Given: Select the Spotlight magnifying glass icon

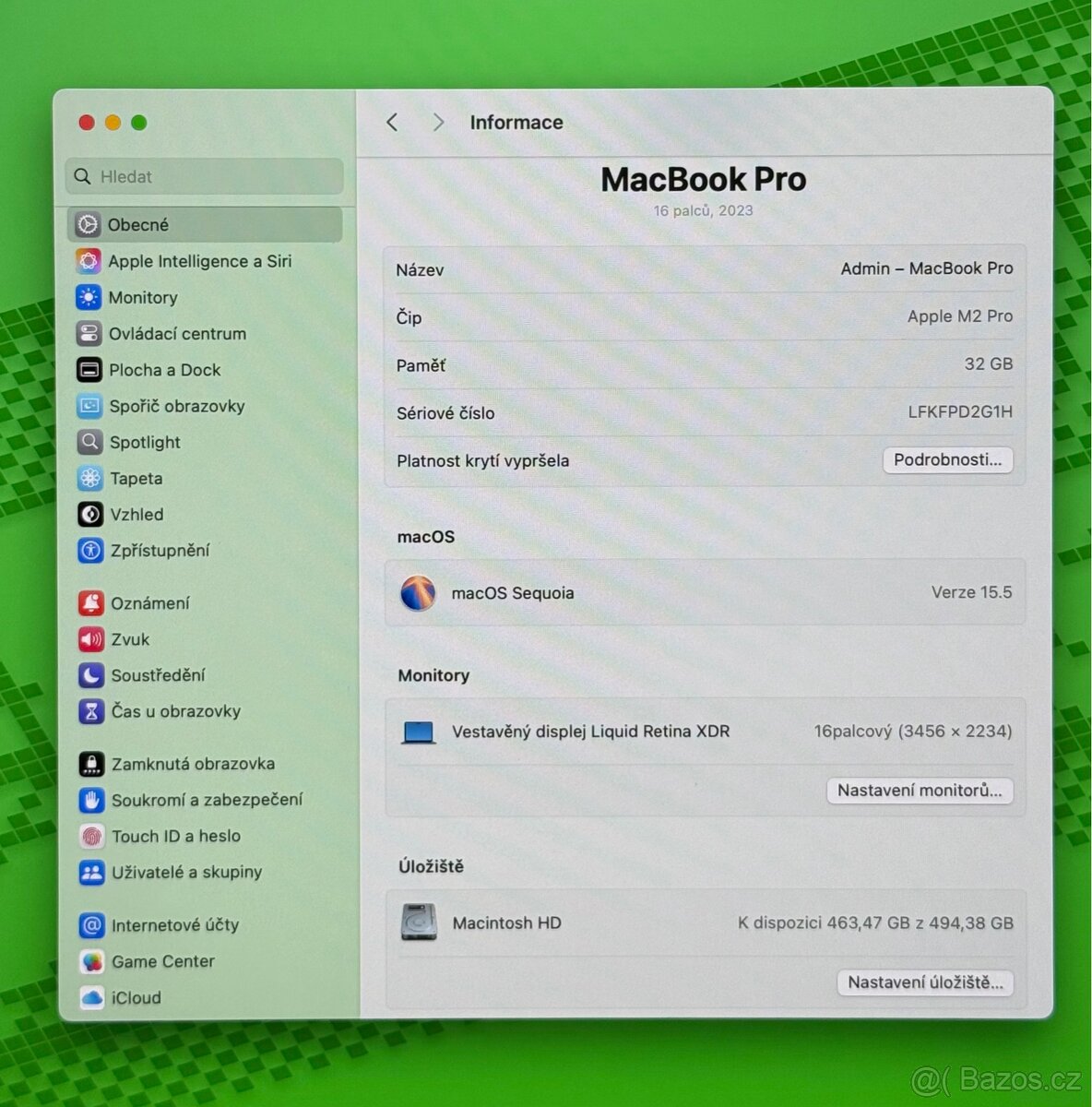Looking at the screenshot, I should [x=89, y=442].
